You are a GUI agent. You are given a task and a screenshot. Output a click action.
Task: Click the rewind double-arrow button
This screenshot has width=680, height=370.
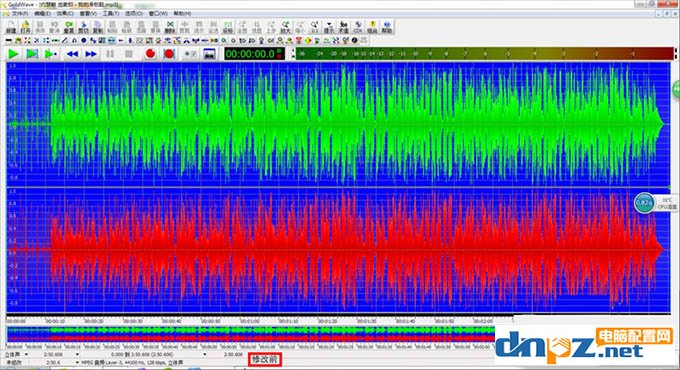pos(72,54)
